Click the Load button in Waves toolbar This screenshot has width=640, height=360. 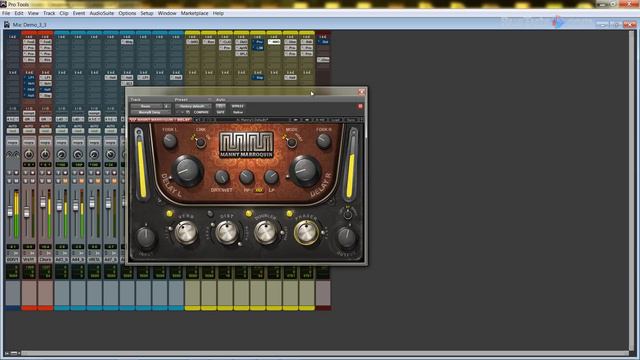tap(335, 120)
